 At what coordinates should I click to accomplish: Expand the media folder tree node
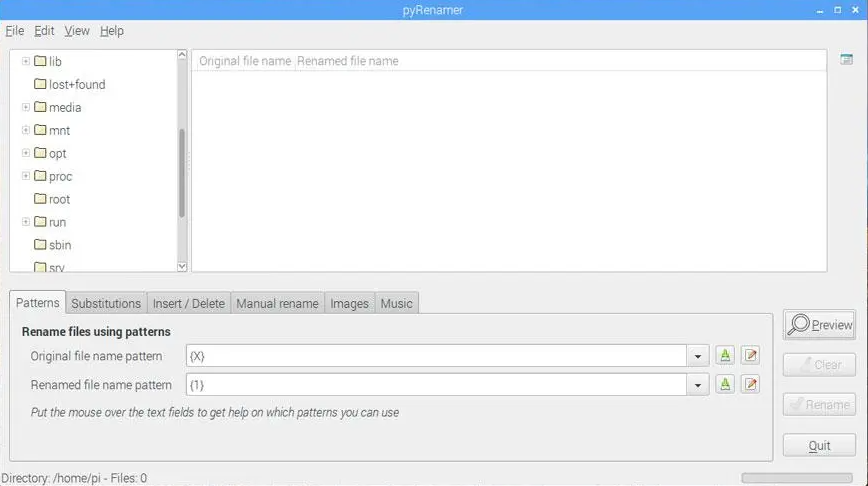[25, 107]
